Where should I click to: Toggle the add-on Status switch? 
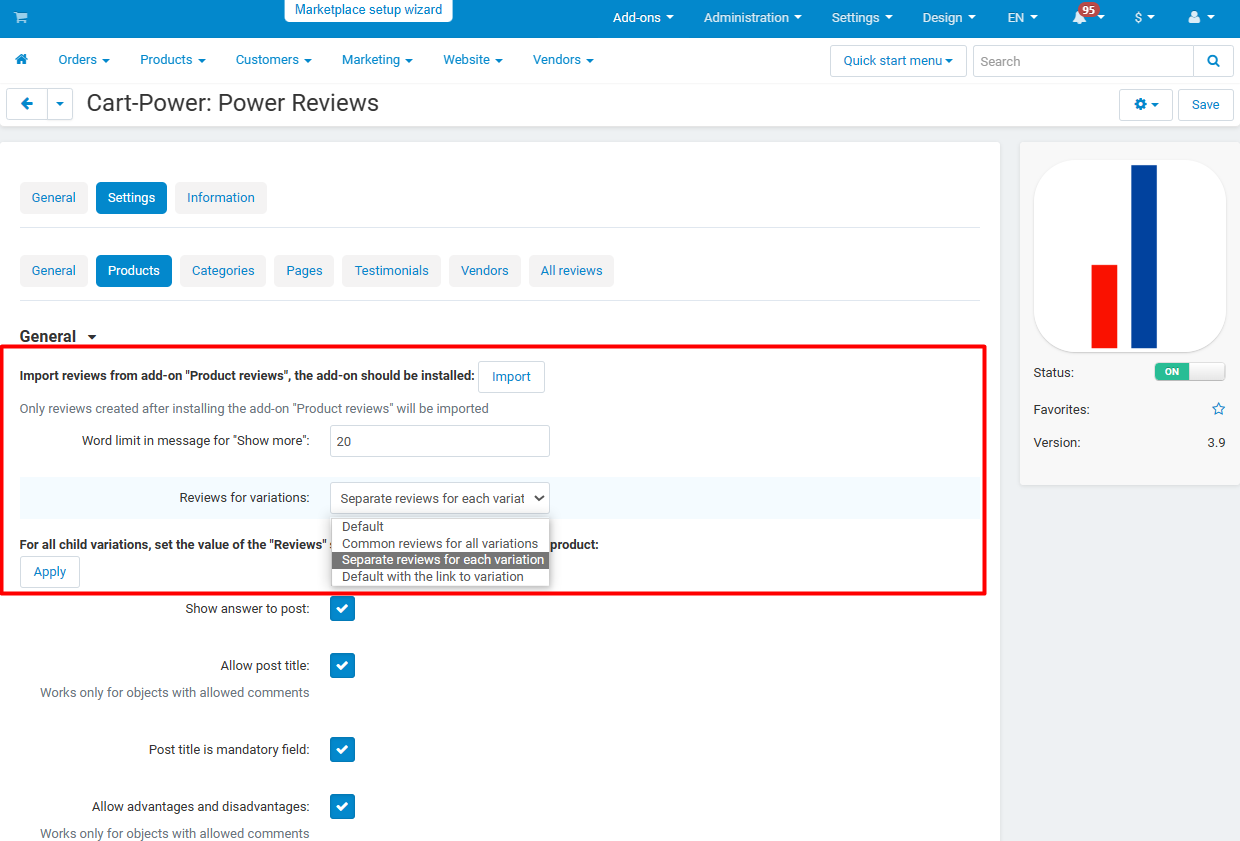[x=1190, y=371]
